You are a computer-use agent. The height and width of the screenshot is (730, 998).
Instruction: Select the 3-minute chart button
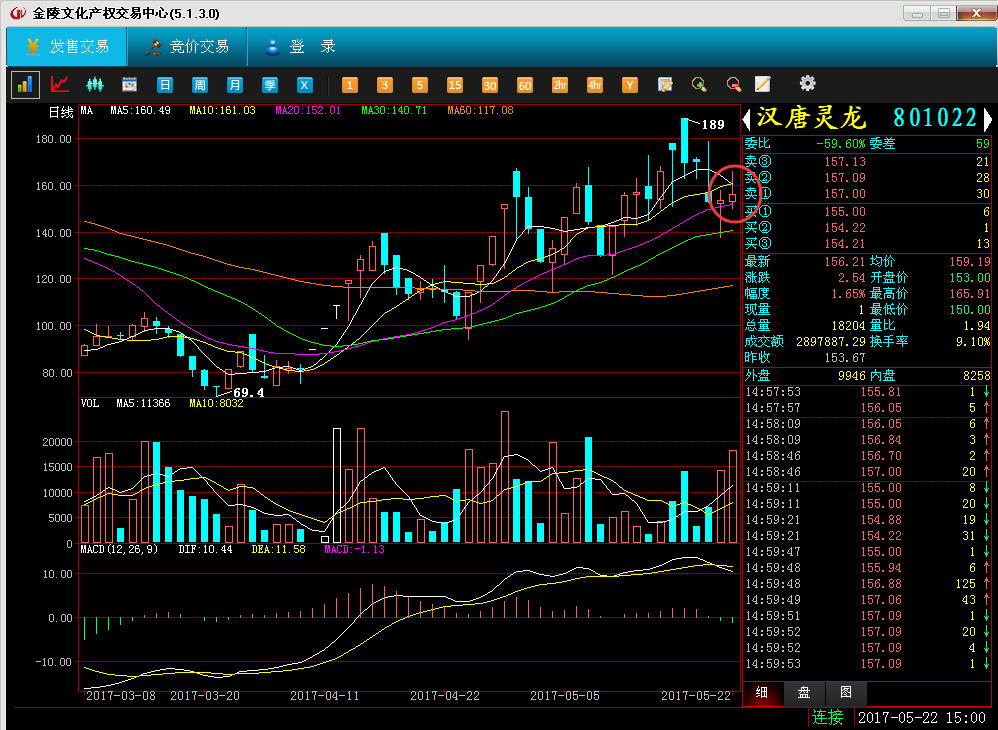pos(384,85)
